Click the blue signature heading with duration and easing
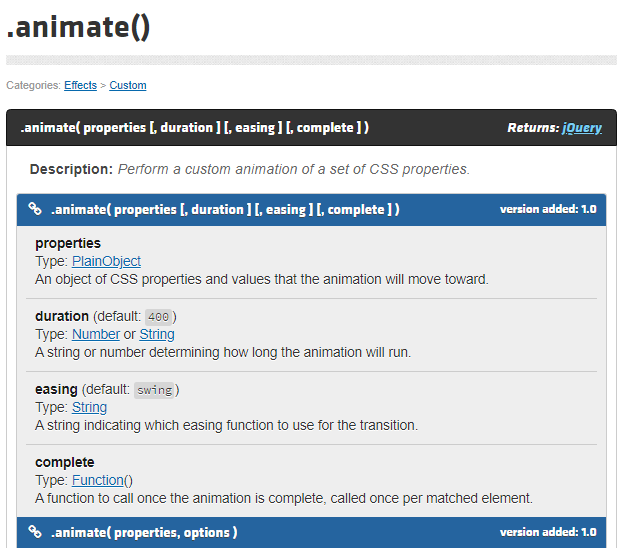 (225, 209)
